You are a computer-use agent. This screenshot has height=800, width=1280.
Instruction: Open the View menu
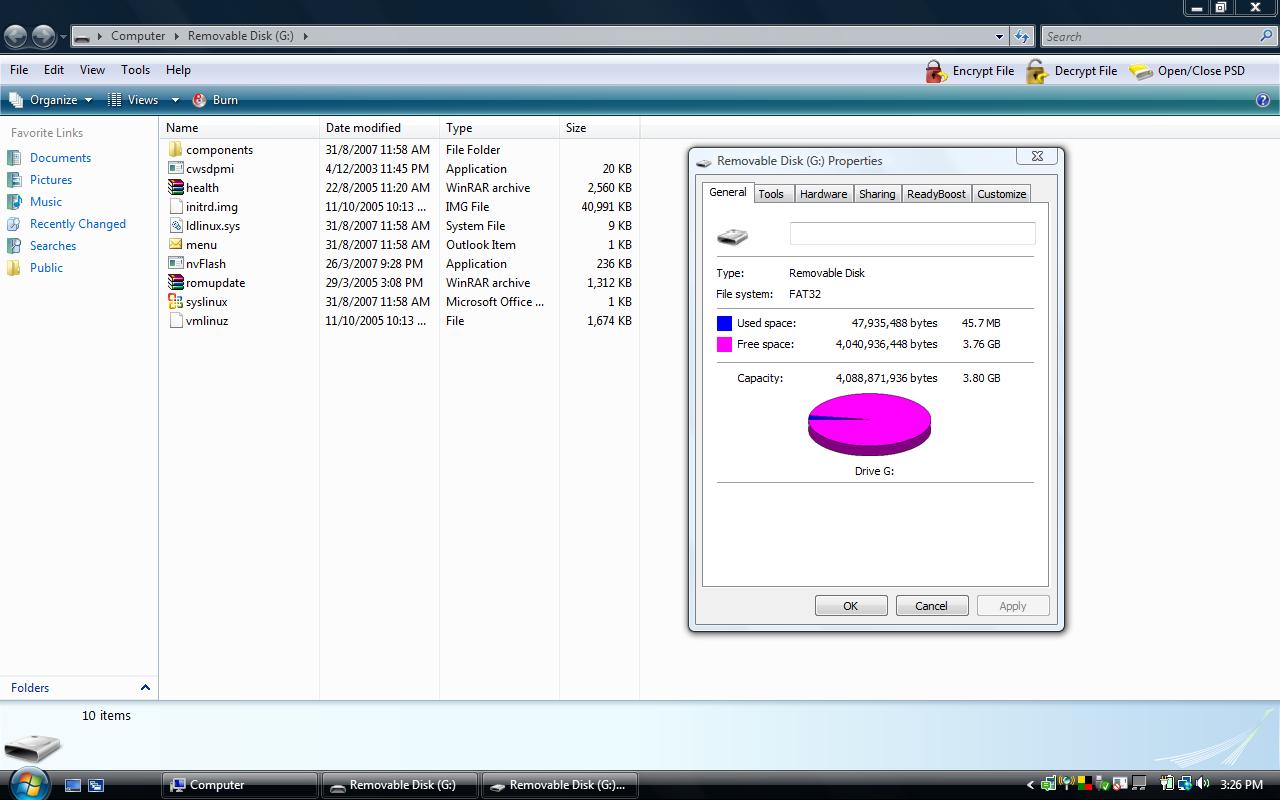coord(92,70)
